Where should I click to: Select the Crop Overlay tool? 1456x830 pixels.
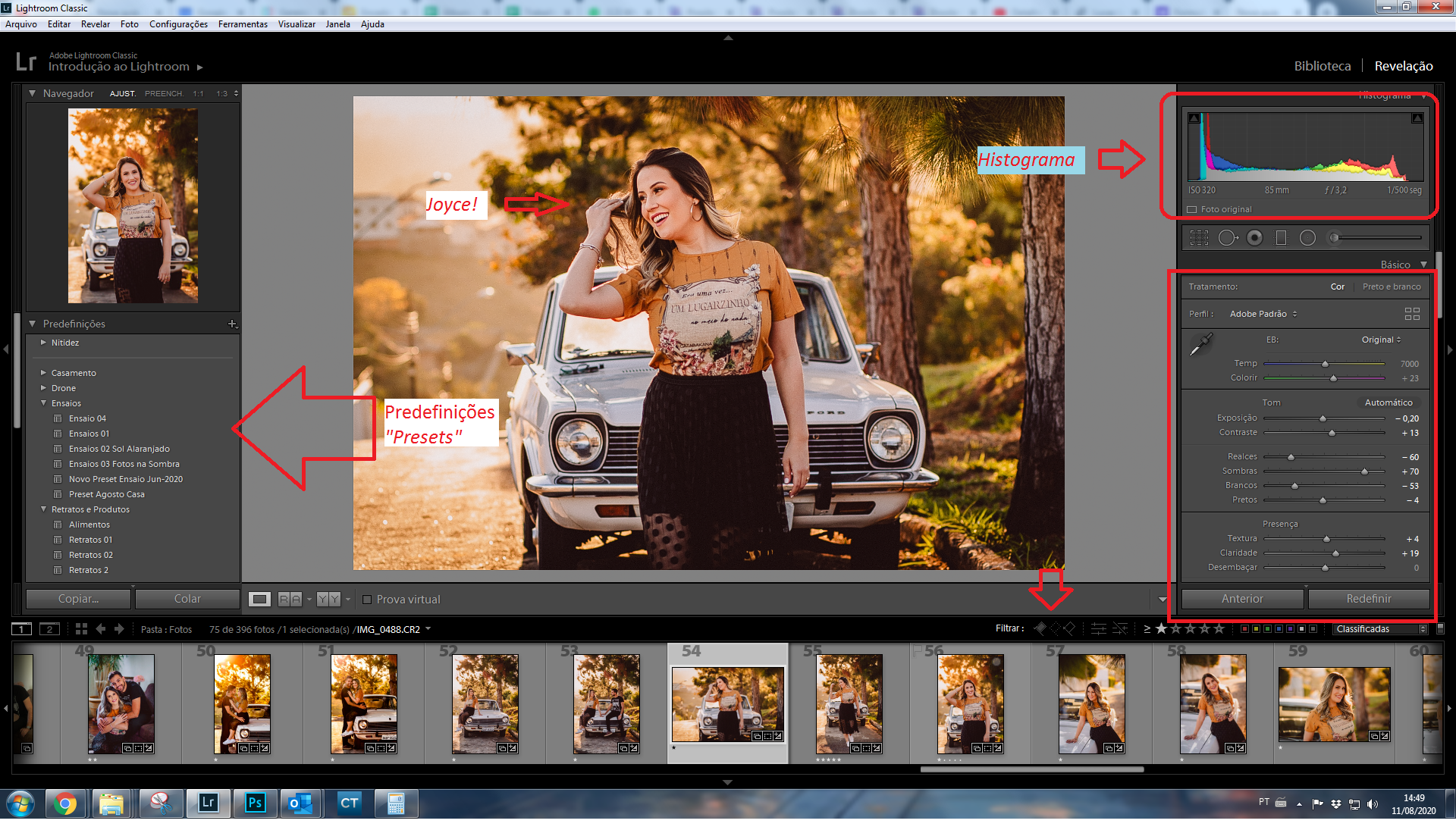pyautogui.click(x=1199, y=238)
